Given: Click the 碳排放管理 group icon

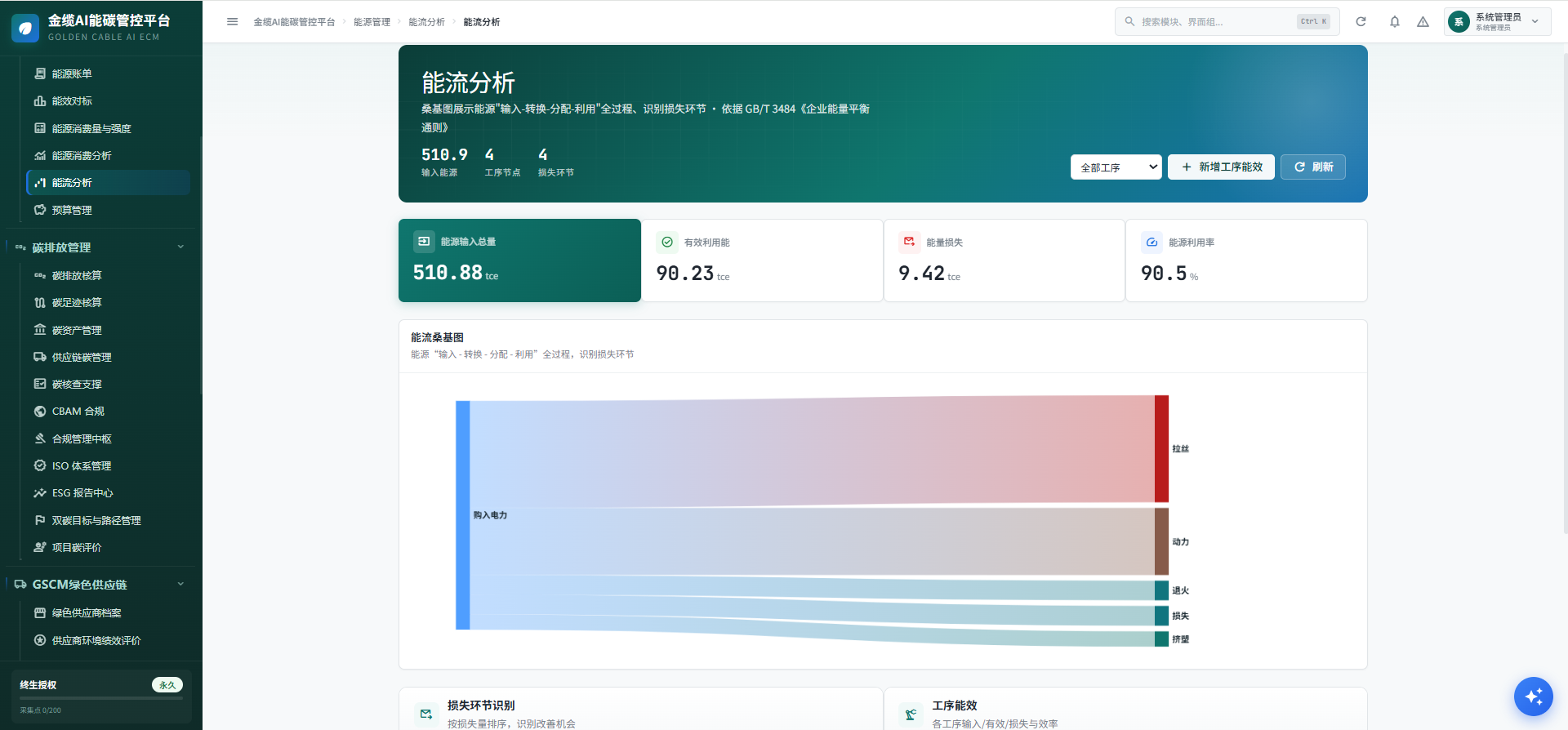Looking at the screenshot, I should (x=20, y=247).
